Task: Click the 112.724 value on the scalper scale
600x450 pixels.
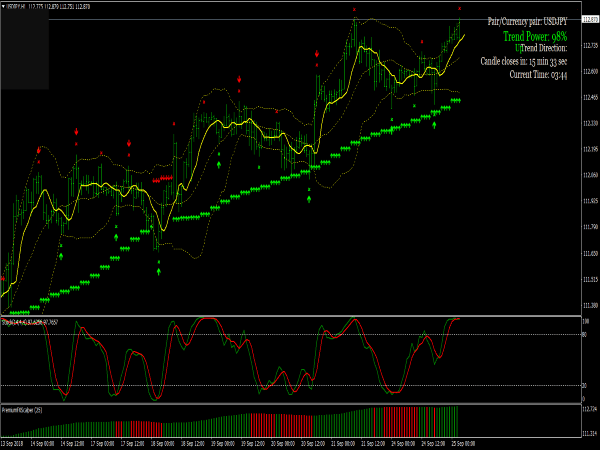Action: [x=590, y=409]
